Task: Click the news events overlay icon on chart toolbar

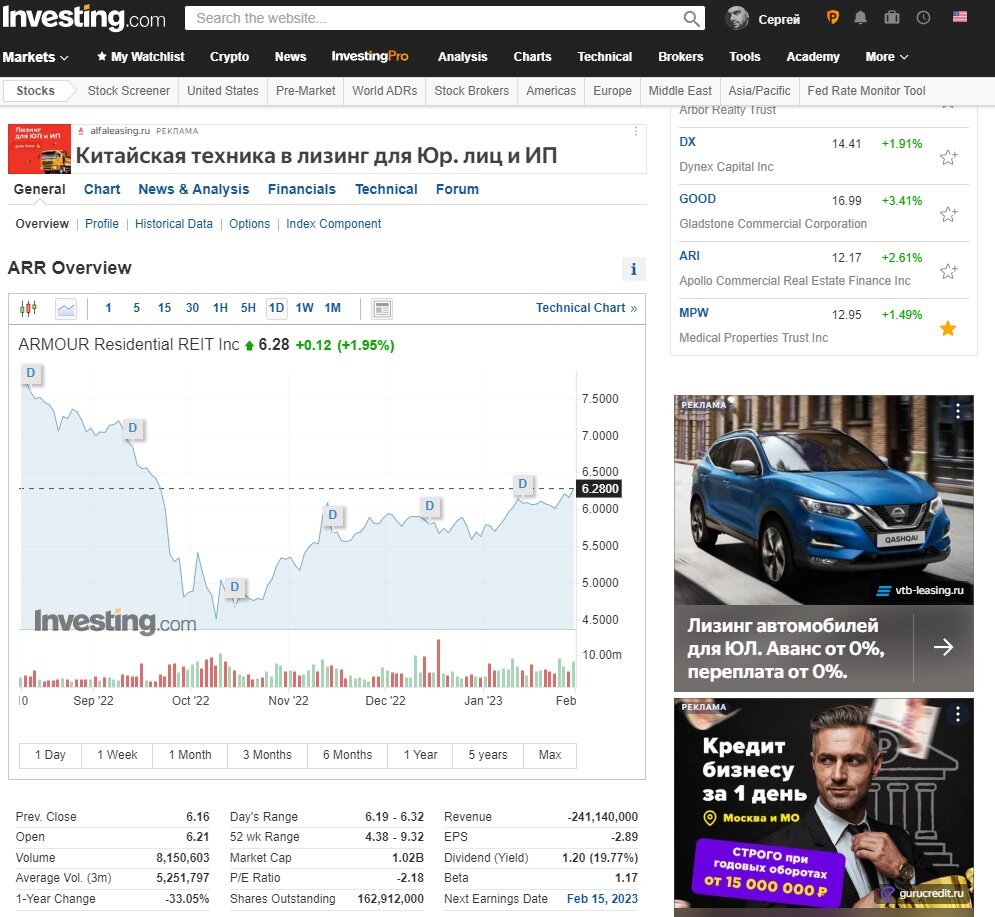Action: (381, 309)
